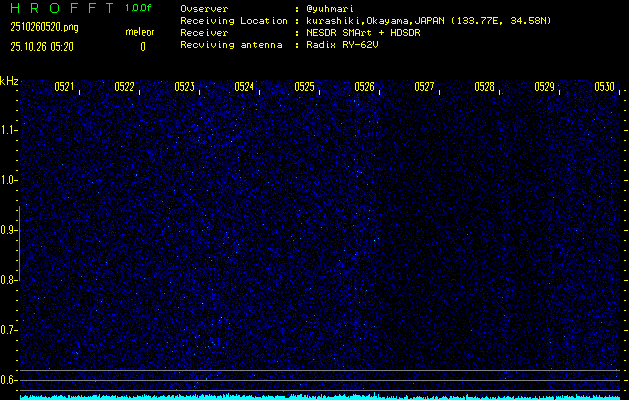Click the gray vertical range bar on left axis
The width and height of the screenshot is (629, 400).
(x=19, y=243)
